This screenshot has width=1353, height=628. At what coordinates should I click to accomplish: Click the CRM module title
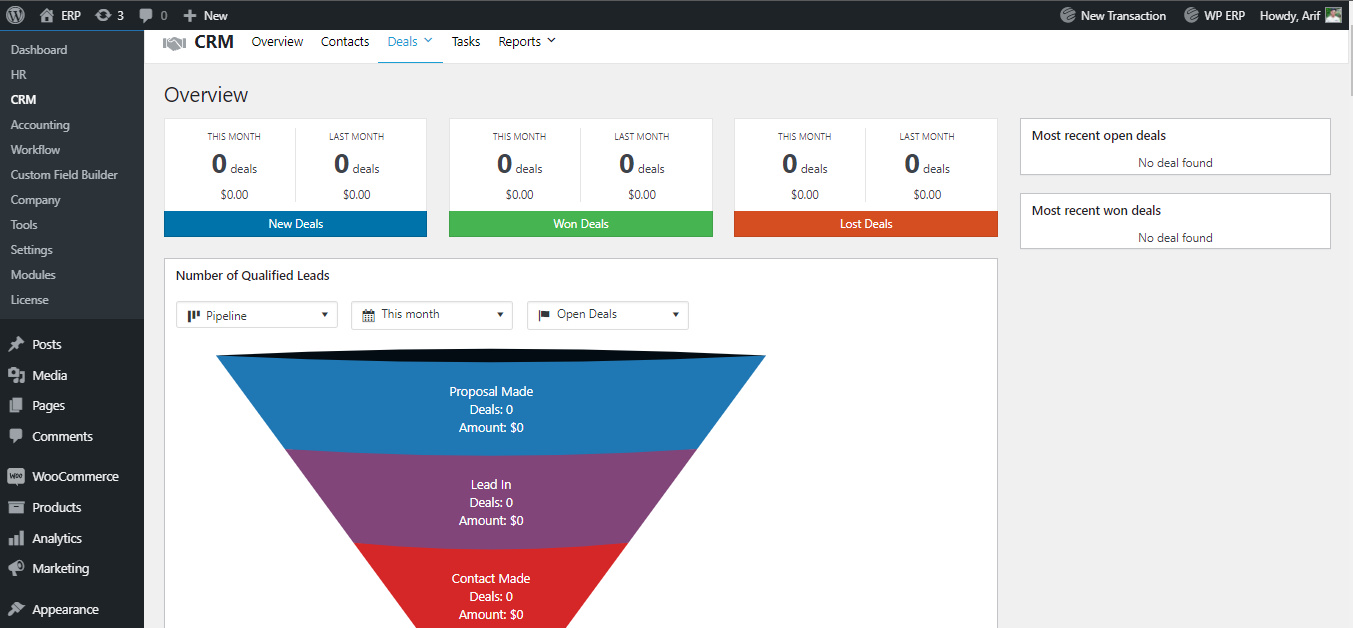click(214, 42)
